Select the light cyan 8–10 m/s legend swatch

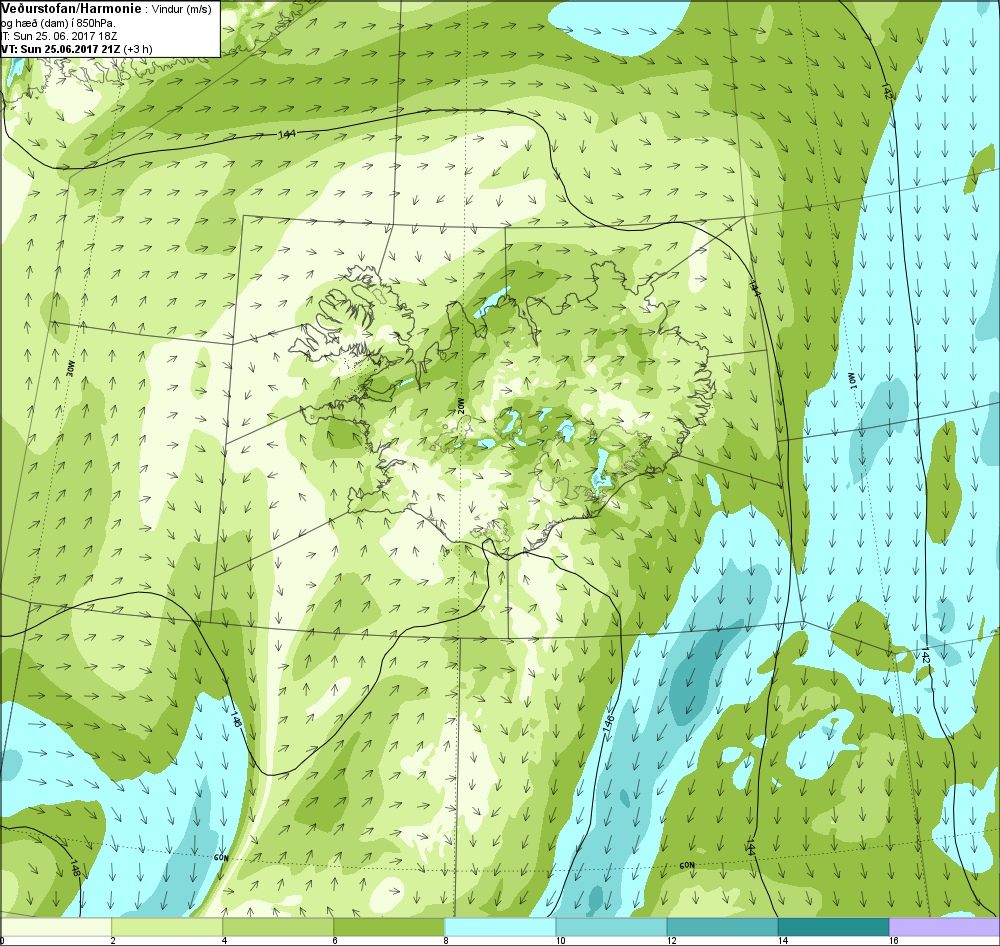point(500,926)
